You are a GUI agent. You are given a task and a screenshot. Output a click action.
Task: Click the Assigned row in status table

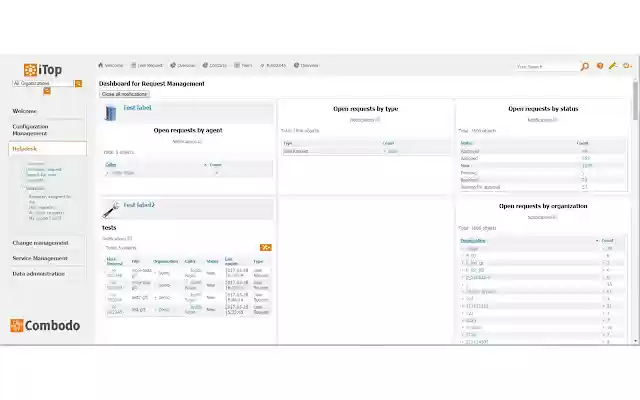pyautogui.click(x=542, y=158)
